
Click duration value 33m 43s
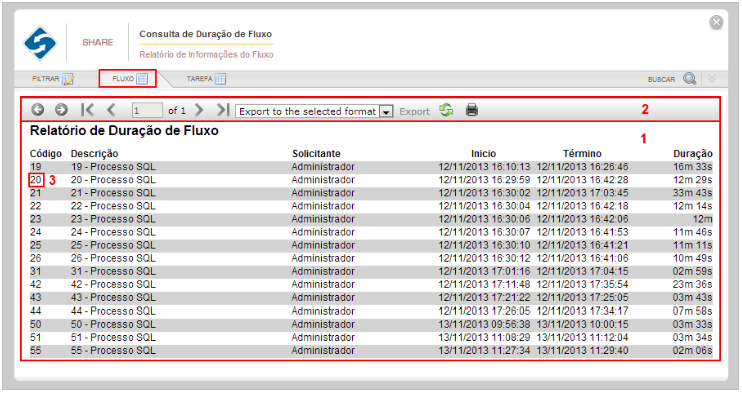[x=693, y=193]
